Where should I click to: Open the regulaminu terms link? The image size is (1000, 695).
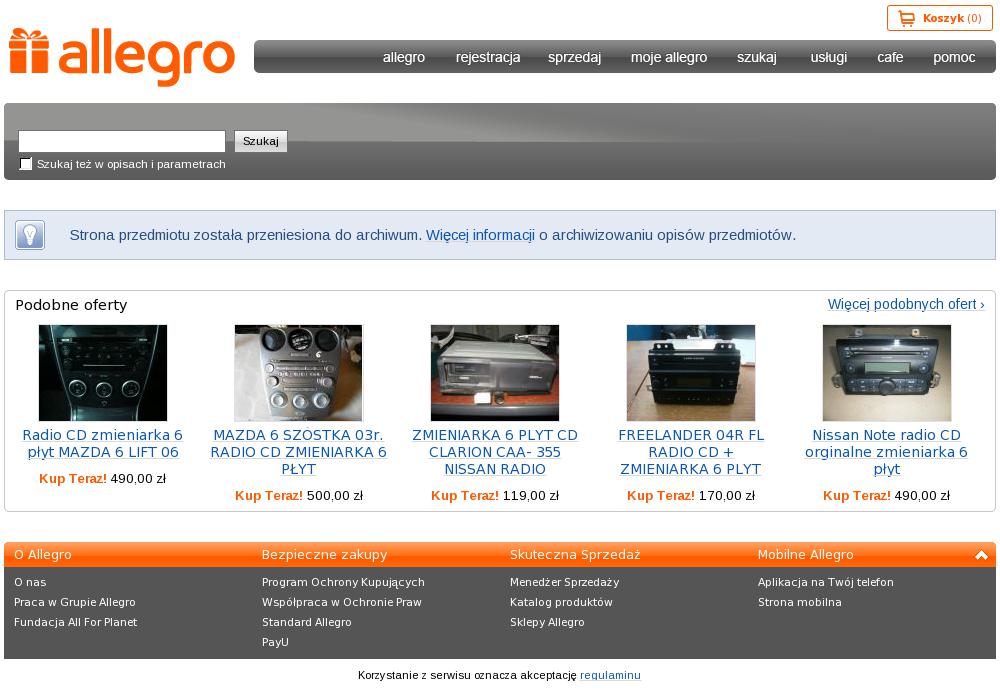pos(610,675)
